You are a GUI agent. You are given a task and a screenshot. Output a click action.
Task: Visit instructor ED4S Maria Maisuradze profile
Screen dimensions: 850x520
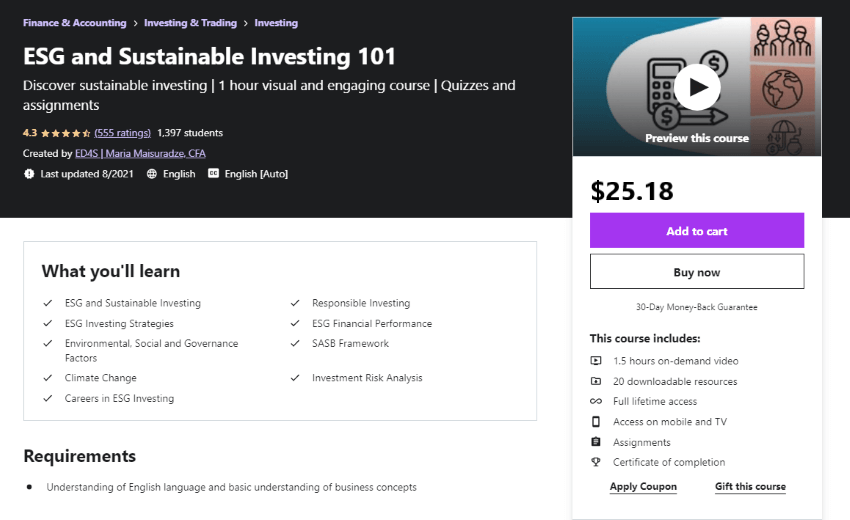pos(140,153)
